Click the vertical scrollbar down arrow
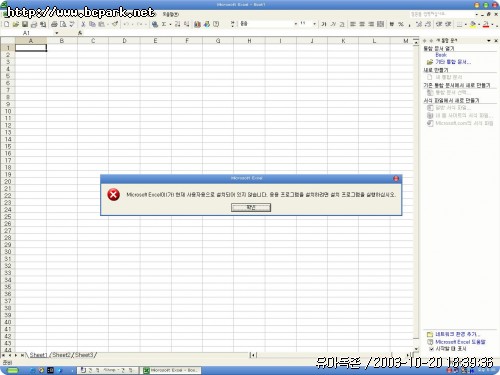 click(416, 349)
